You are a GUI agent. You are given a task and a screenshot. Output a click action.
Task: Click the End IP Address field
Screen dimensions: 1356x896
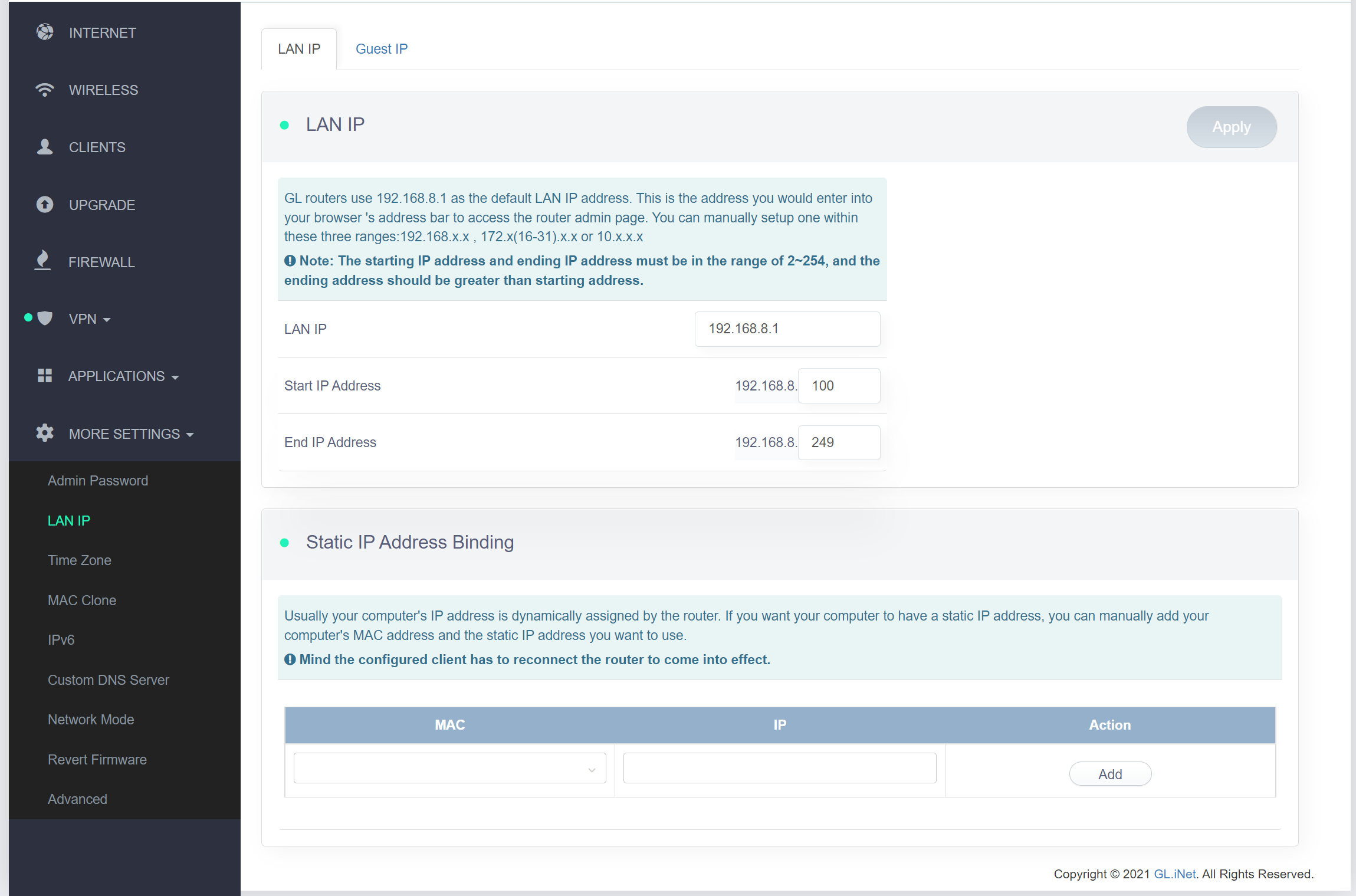point(839,442)
